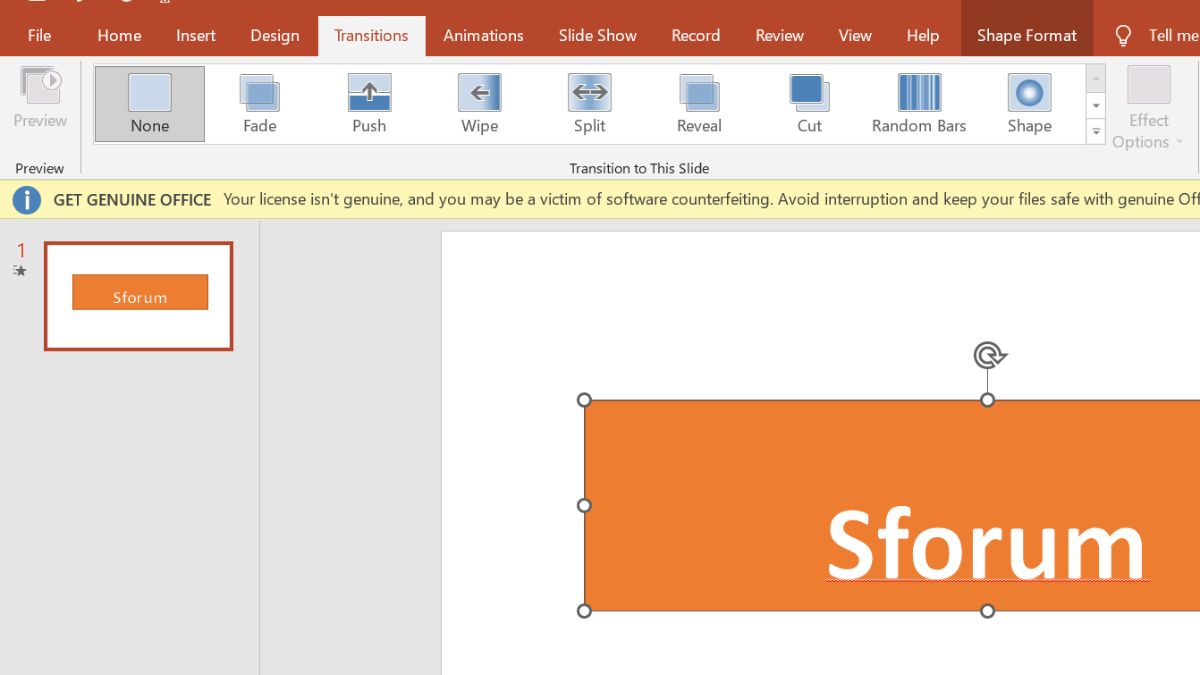Select the Cut transition
The width and height of the screenshot is (1200, 675).
[x=808, y=103]
